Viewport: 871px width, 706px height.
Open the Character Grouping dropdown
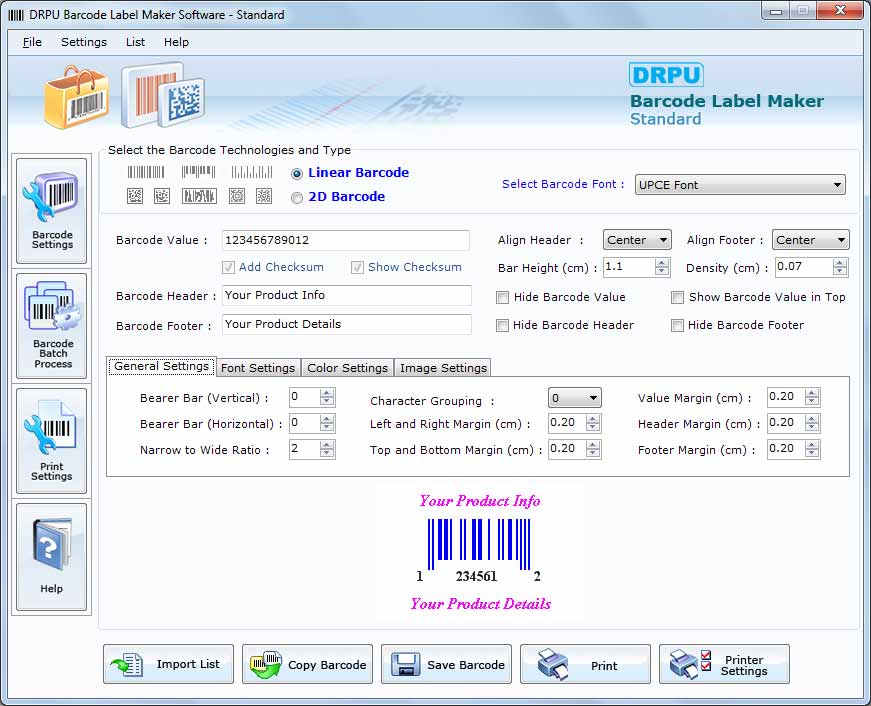pos(574,398)
